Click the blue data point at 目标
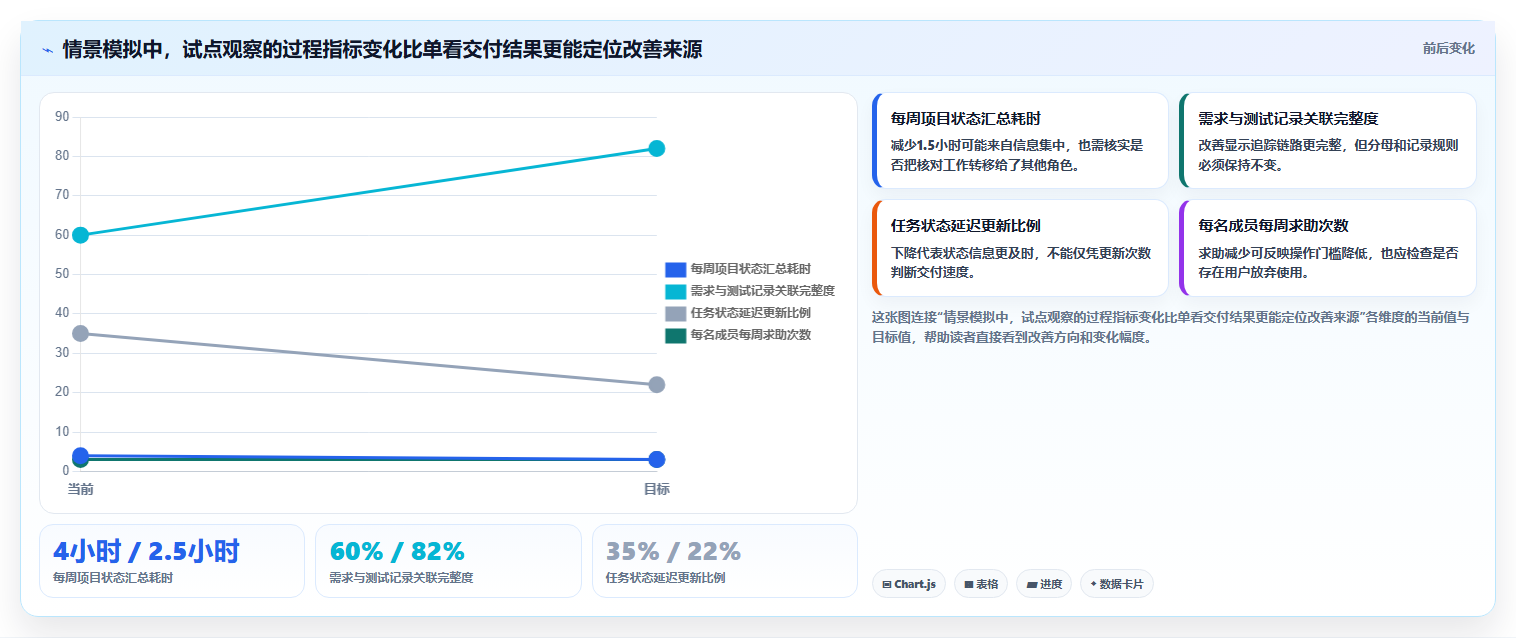 (657, 460)
